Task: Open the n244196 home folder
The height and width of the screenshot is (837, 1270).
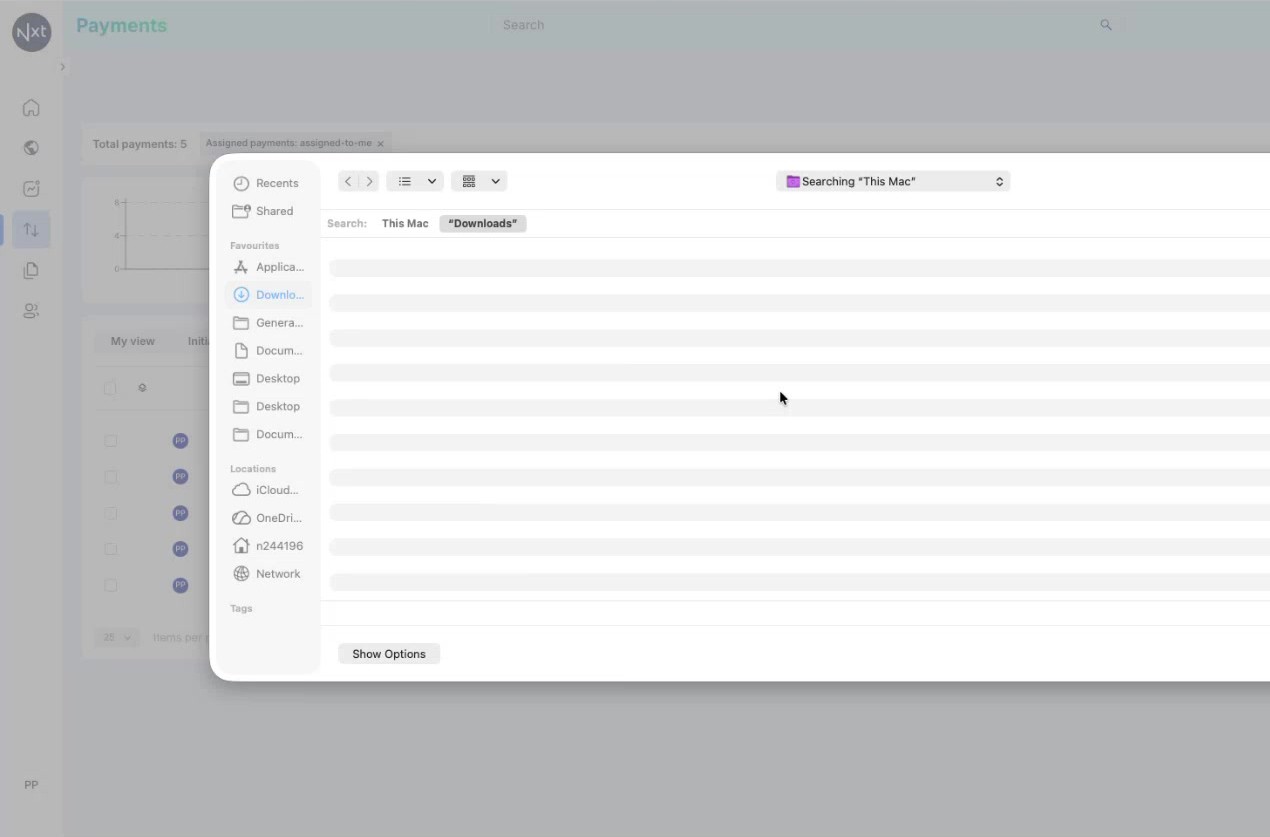Action: click(x=267, y=546)
